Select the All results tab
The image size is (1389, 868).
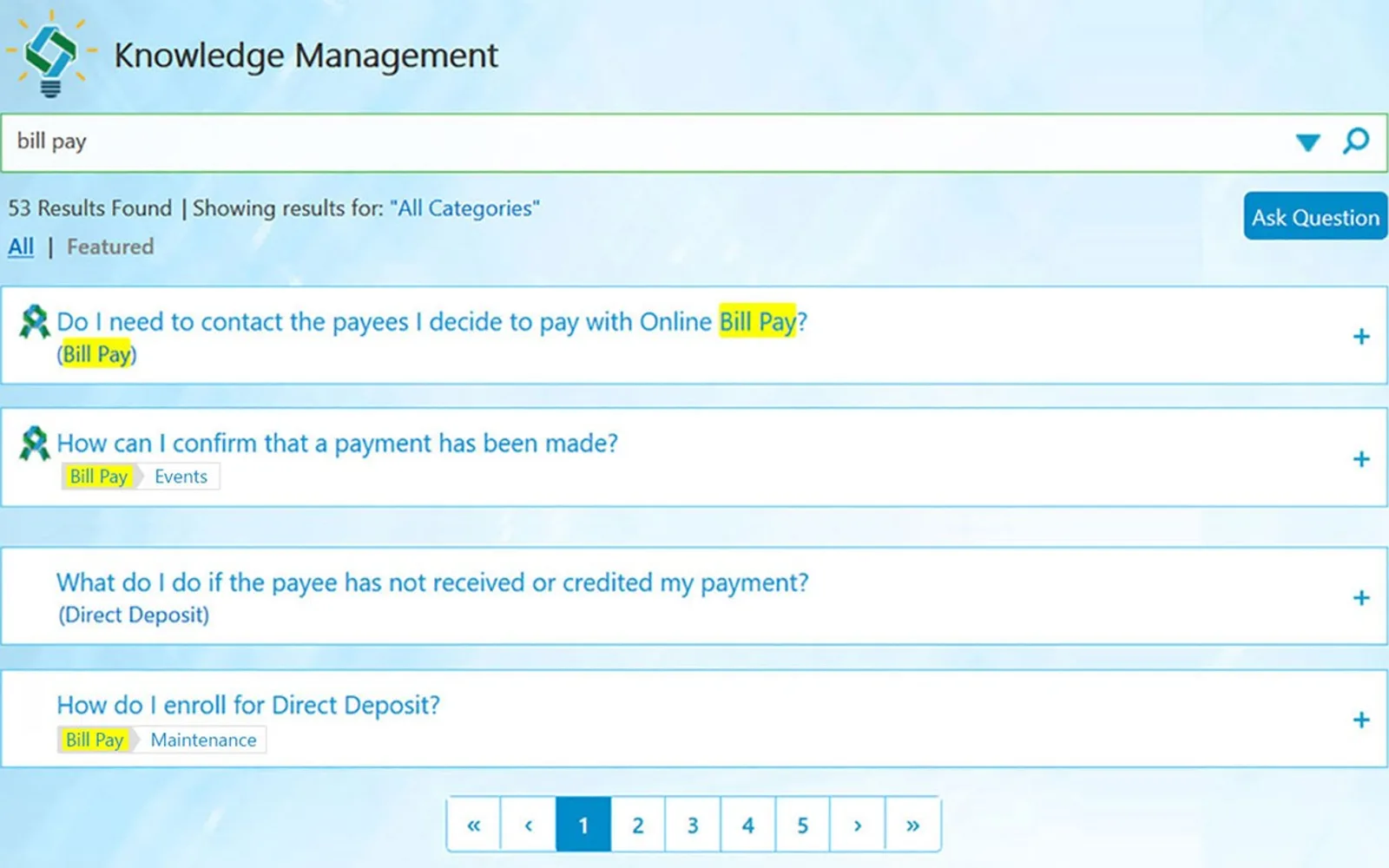21,247
